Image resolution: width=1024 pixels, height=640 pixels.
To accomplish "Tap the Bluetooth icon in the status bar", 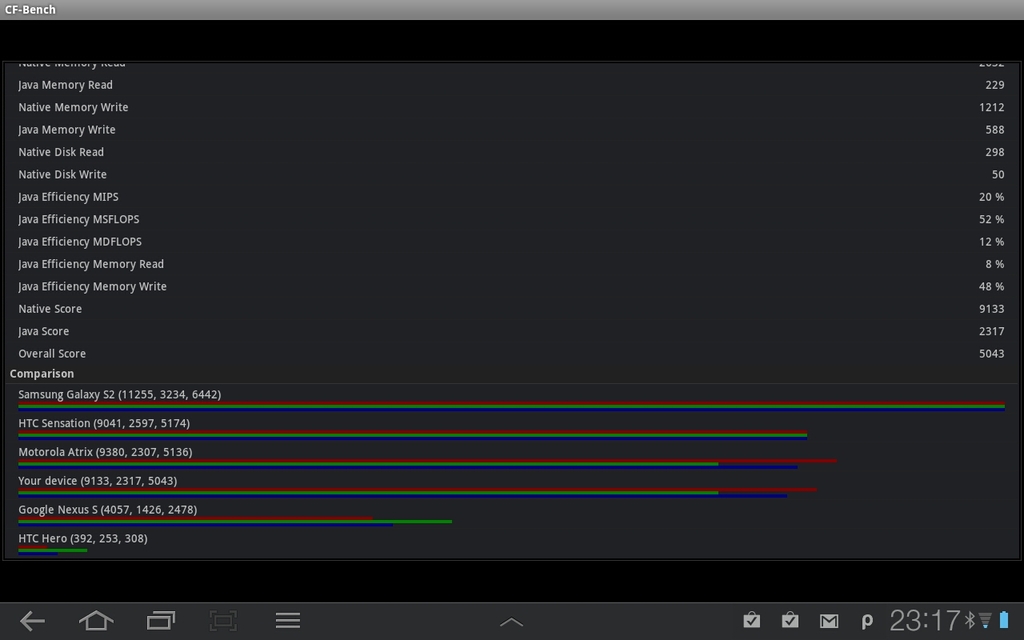I will [968, 620].
